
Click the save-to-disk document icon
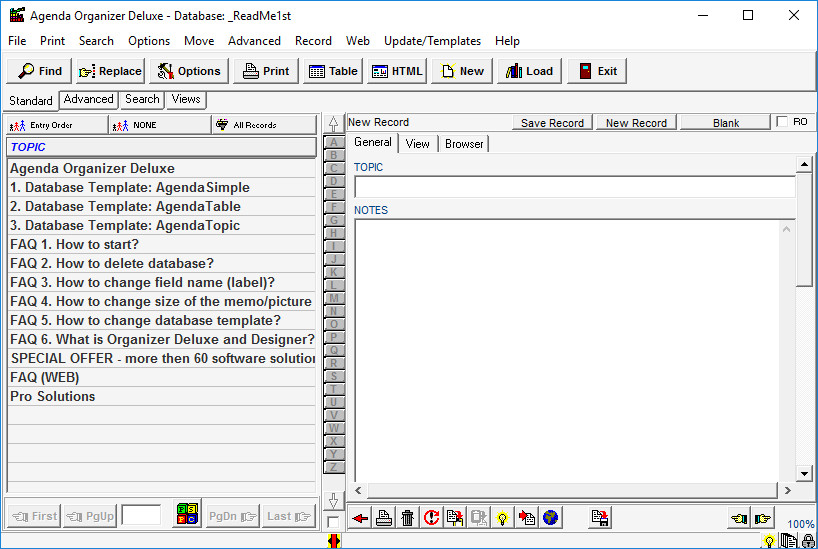coord(600,518)
